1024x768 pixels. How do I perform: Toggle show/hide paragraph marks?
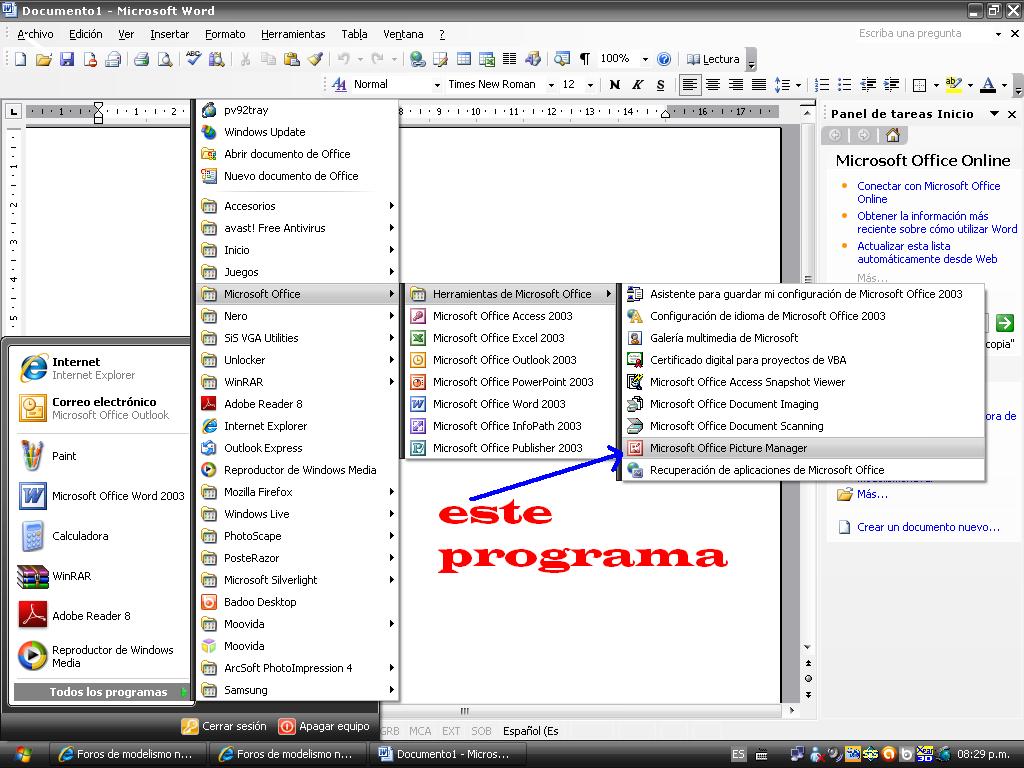point(584,59)
